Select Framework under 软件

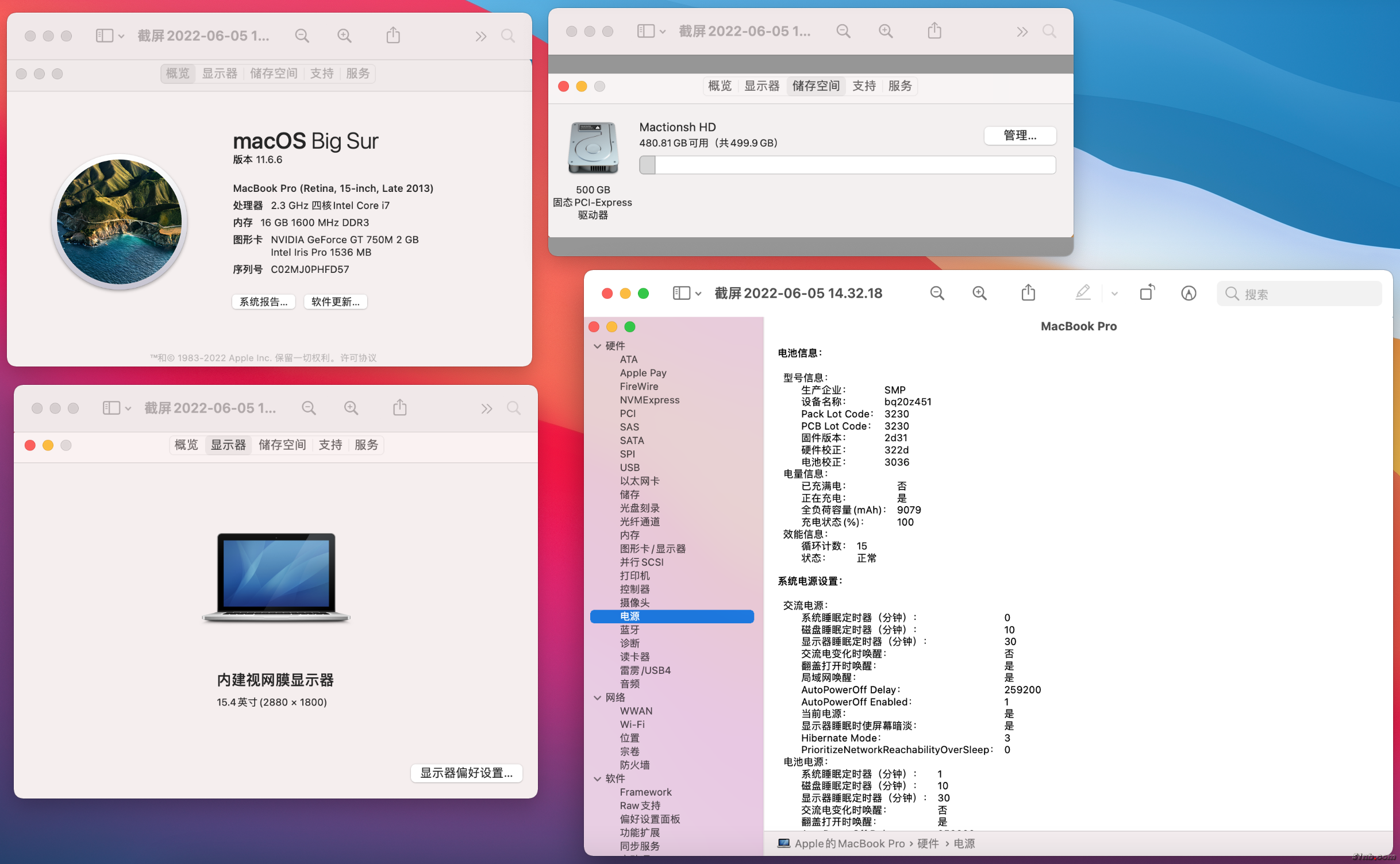click(645, 793)
